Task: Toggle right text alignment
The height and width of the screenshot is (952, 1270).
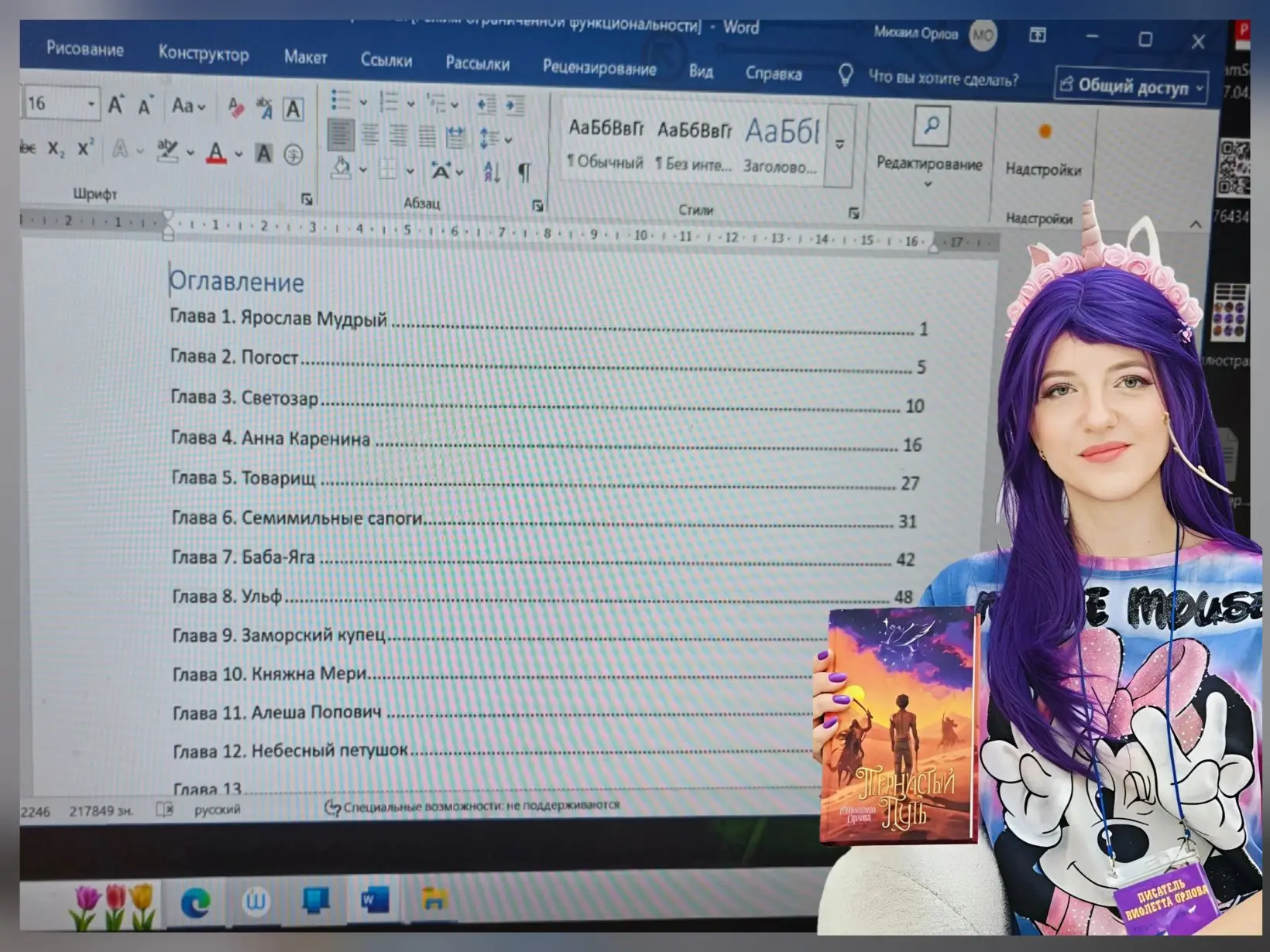Action: coord(400,137)
